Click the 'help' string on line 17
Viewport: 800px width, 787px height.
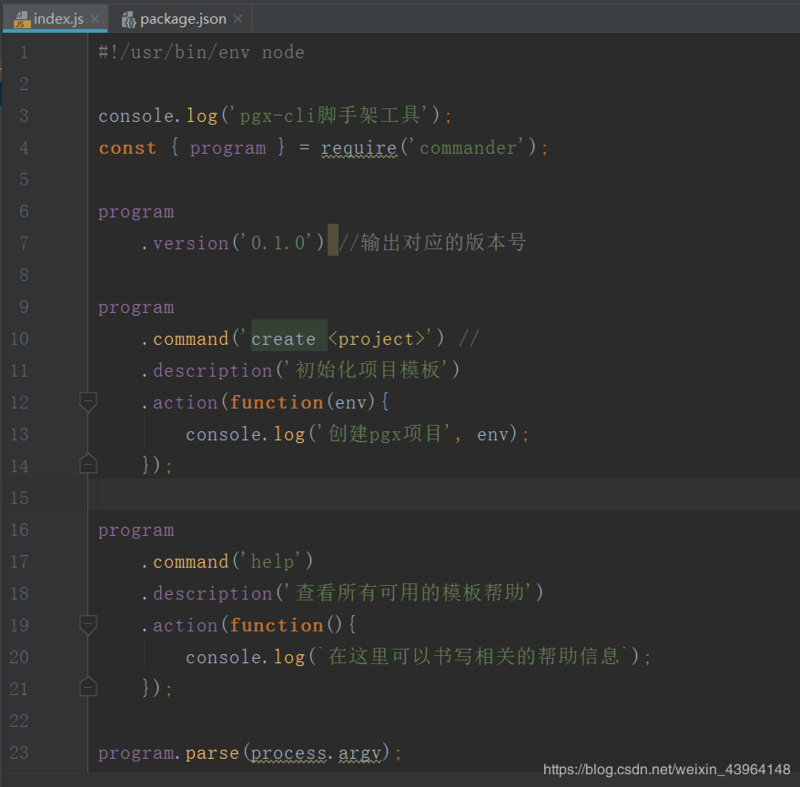pos(272,562)
